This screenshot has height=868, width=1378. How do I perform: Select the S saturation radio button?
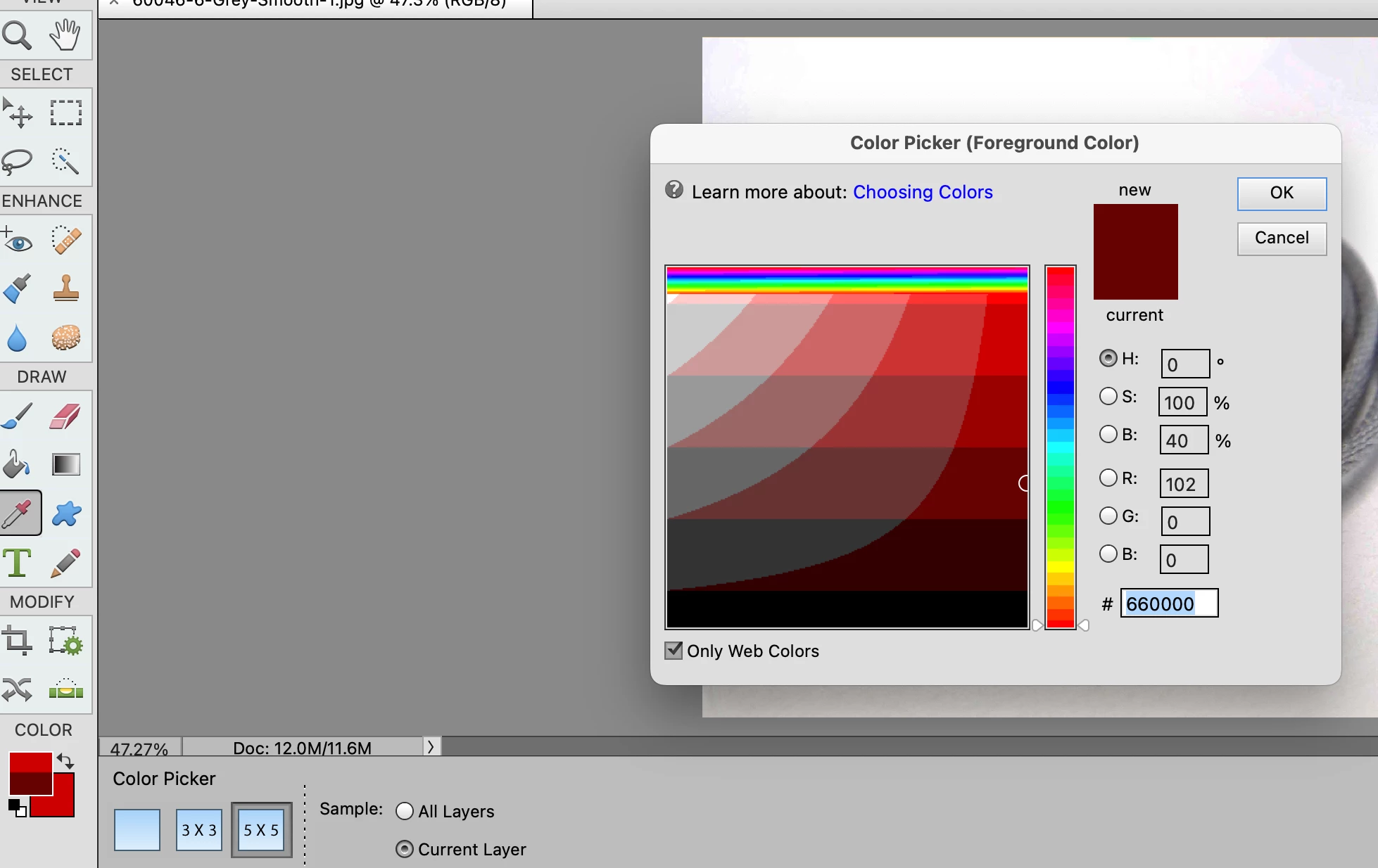[1108, 397]
